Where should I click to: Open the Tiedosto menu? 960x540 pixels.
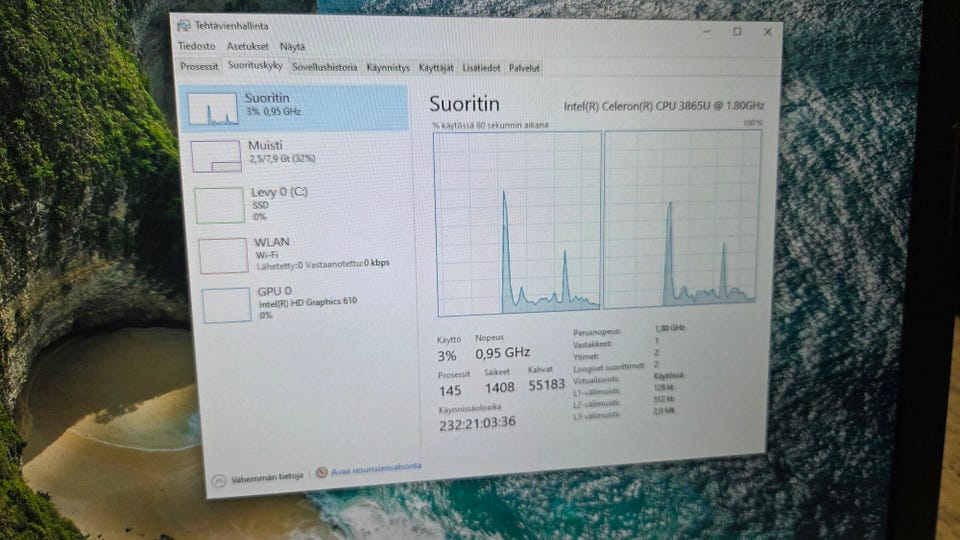tap(196, 46)
